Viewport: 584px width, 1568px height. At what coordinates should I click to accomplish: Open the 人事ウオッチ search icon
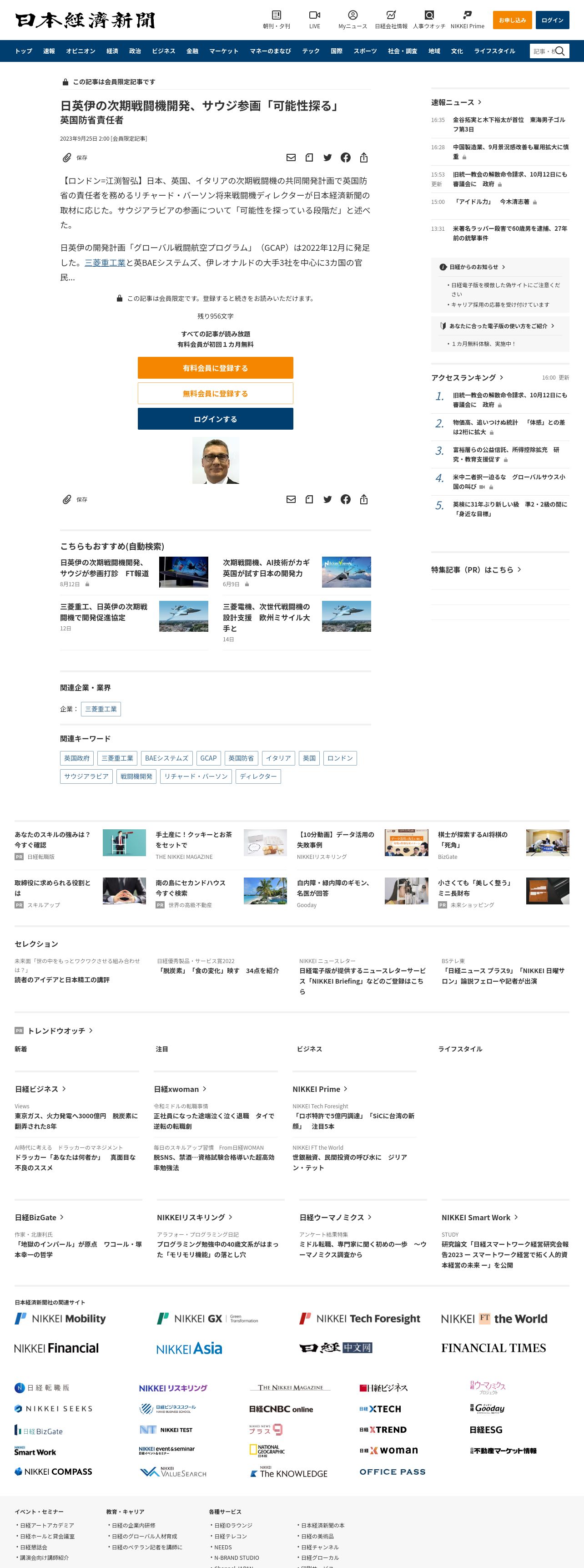click(x=429, y=15)
